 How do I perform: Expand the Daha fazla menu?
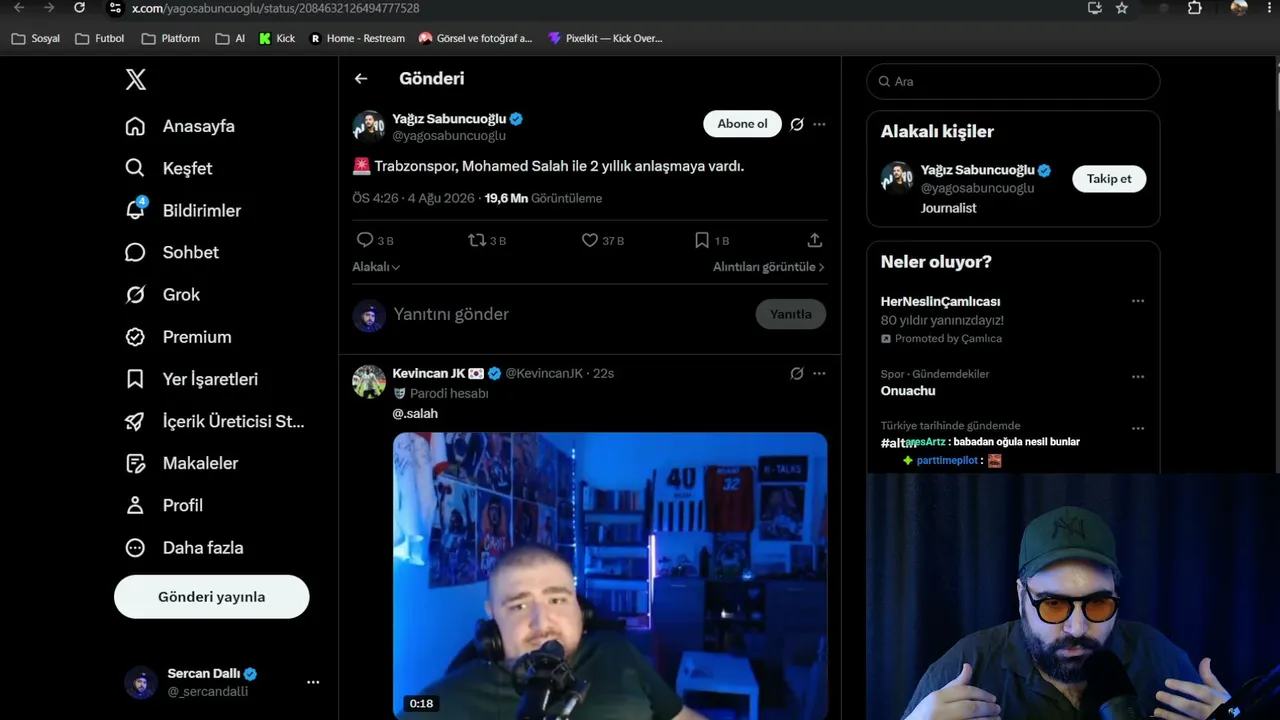pos(184,548)
